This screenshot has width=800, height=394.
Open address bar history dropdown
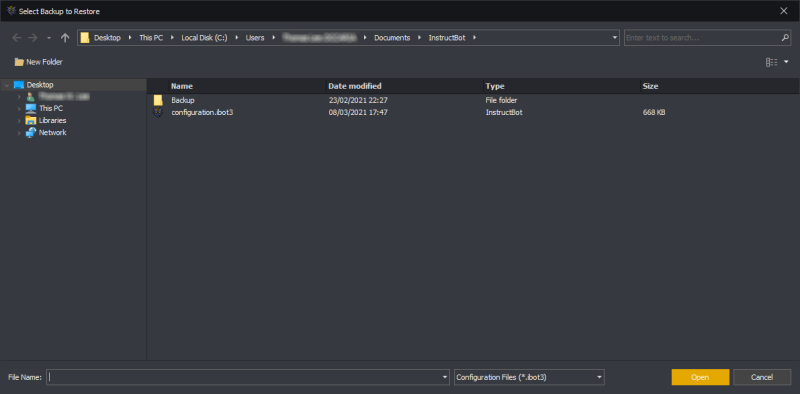point(614,38)
